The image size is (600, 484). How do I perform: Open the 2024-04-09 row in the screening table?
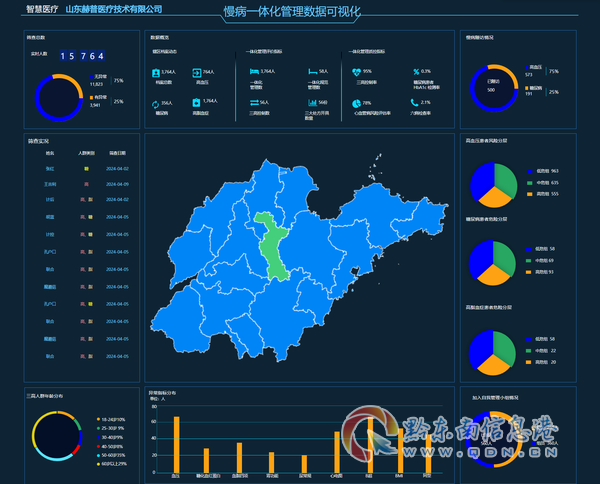(82, 184)
